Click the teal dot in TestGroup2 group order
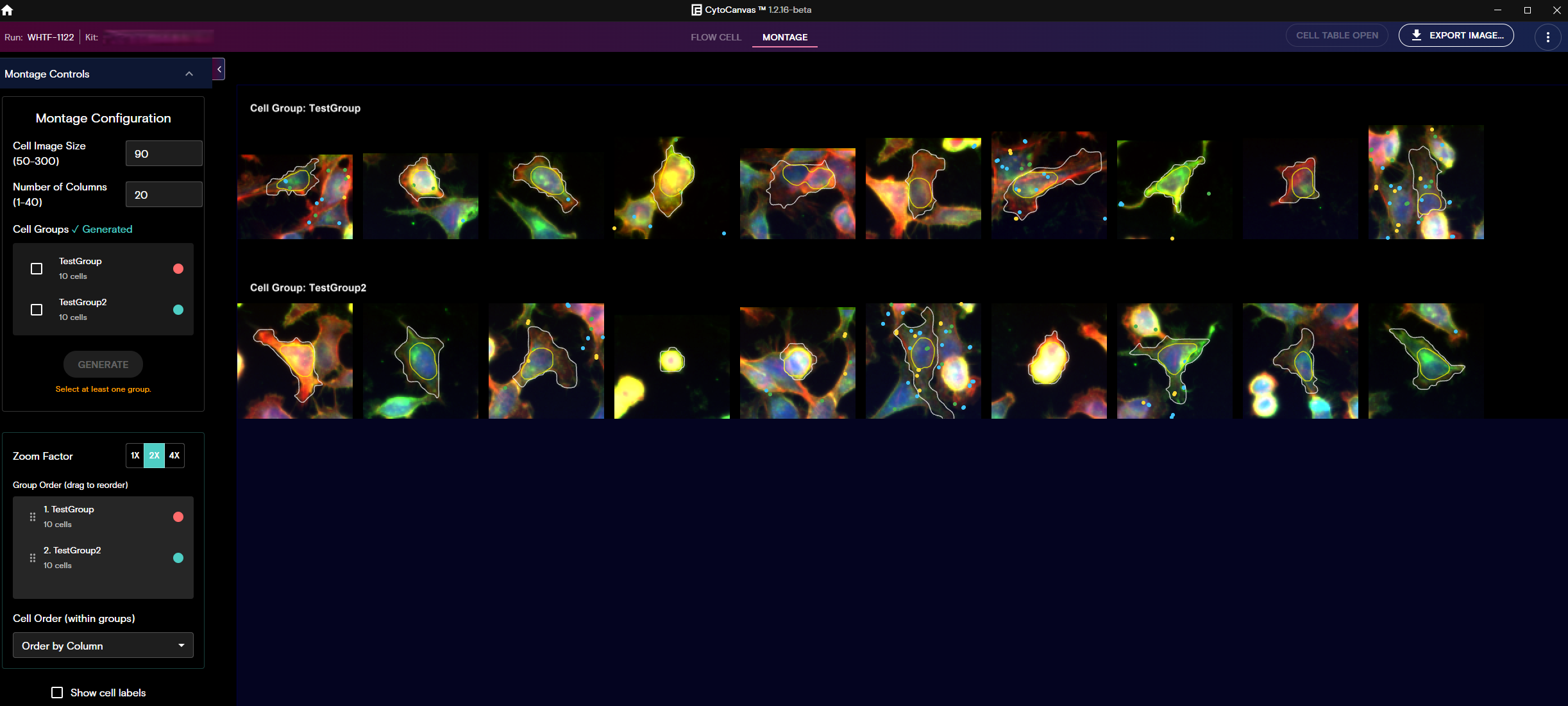 [178, 558]
